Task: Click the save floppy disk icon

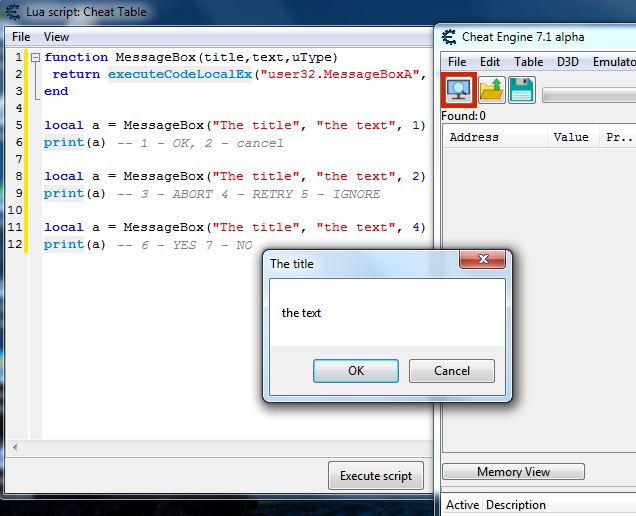Action: pyautogui.click(x=521, y=90)
